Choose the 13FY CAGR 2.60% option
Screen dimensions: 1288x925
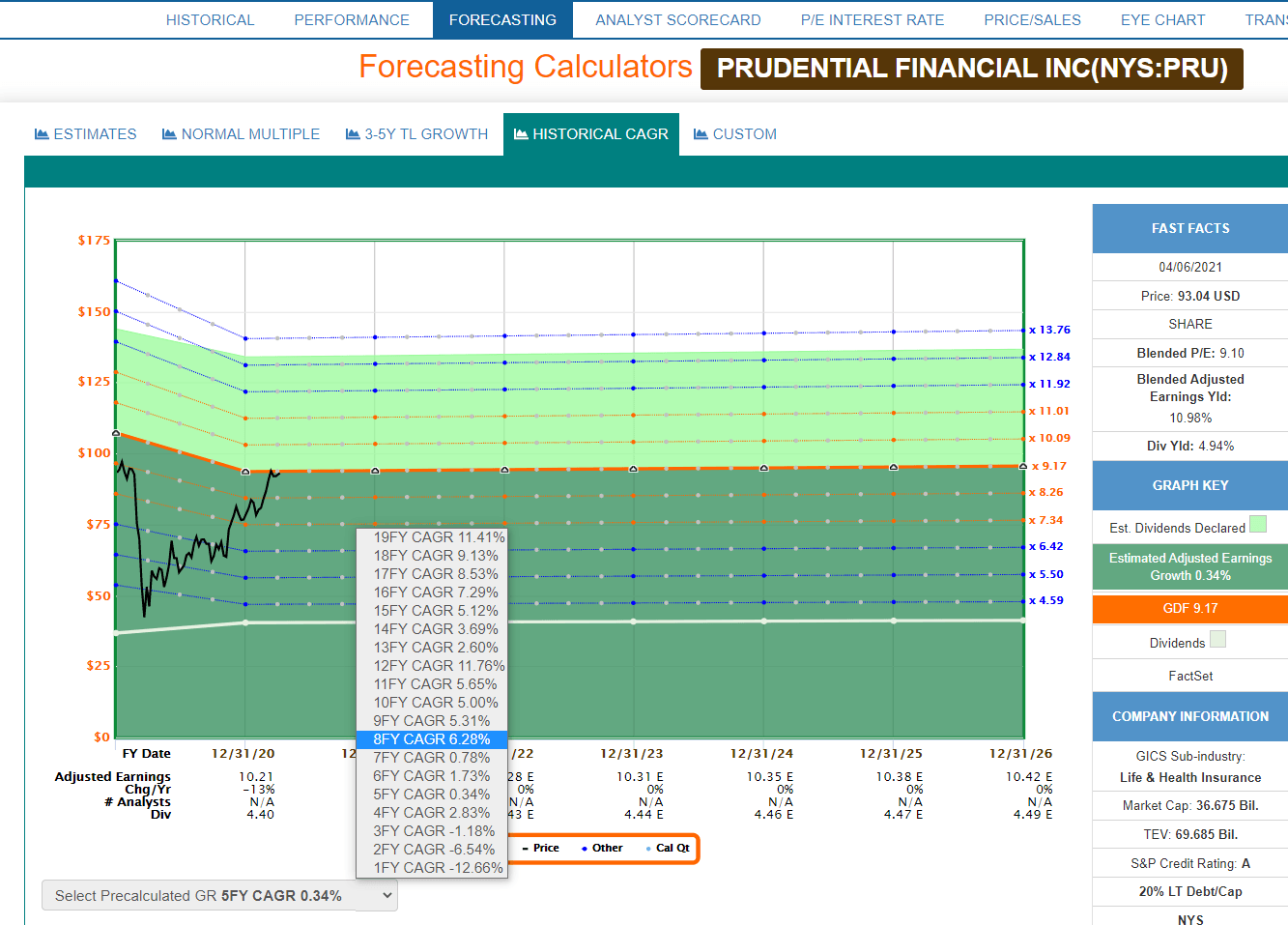click(x=432, y=648)
